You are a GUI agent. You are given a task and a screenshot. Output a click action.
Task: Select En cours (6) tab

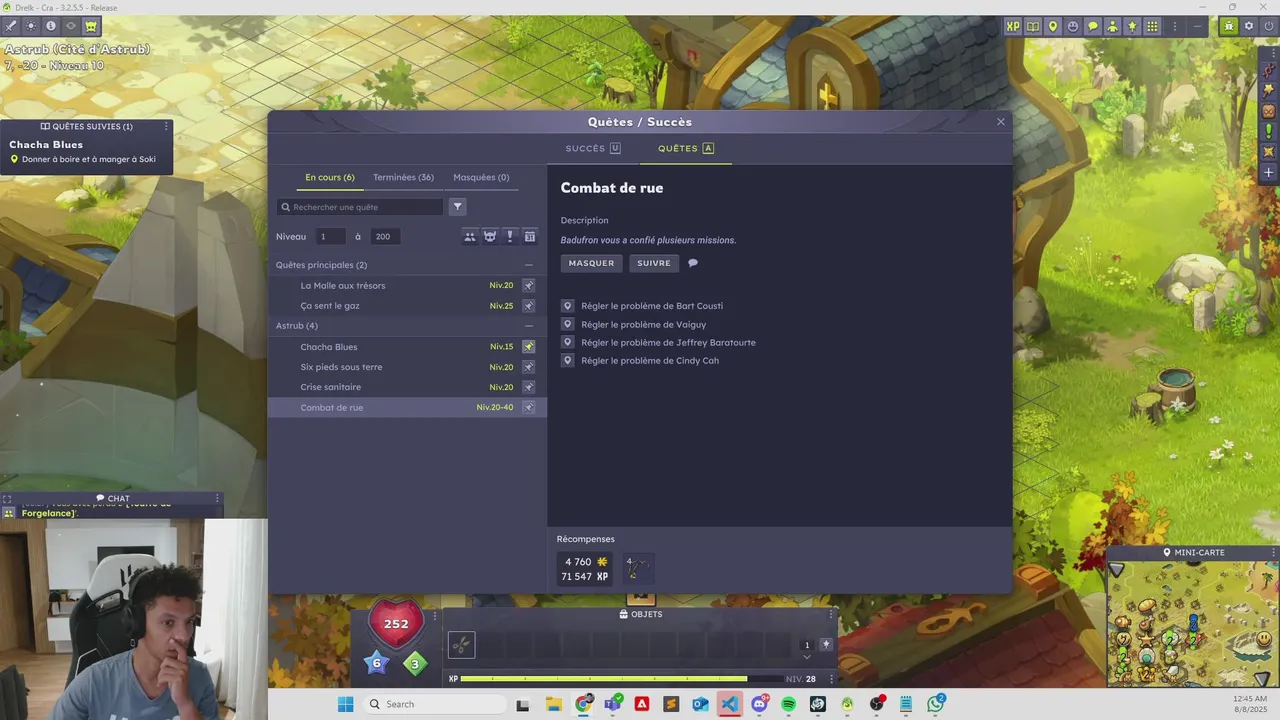click(330, 177)
